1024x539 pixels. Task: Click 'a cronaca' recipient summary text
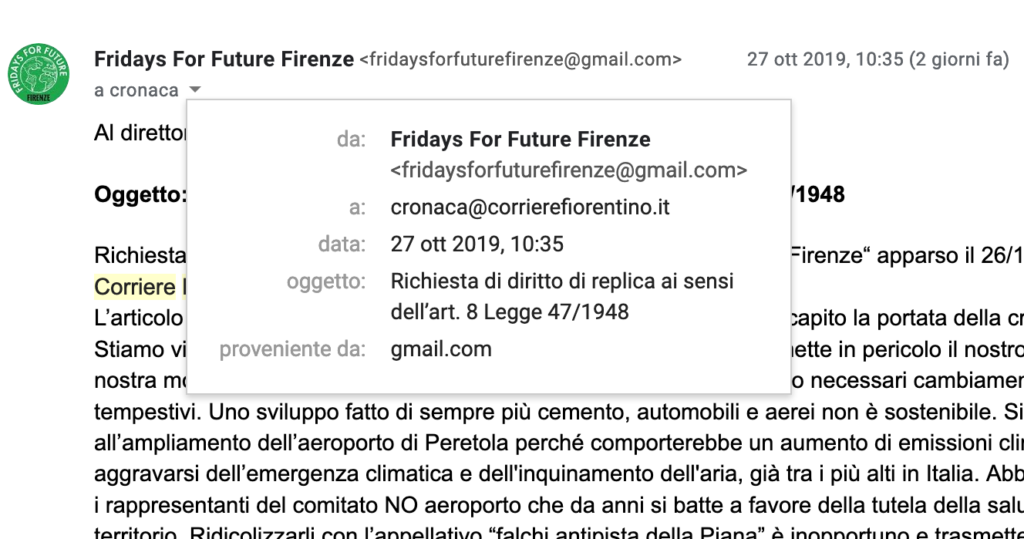(x=136, y=90)
